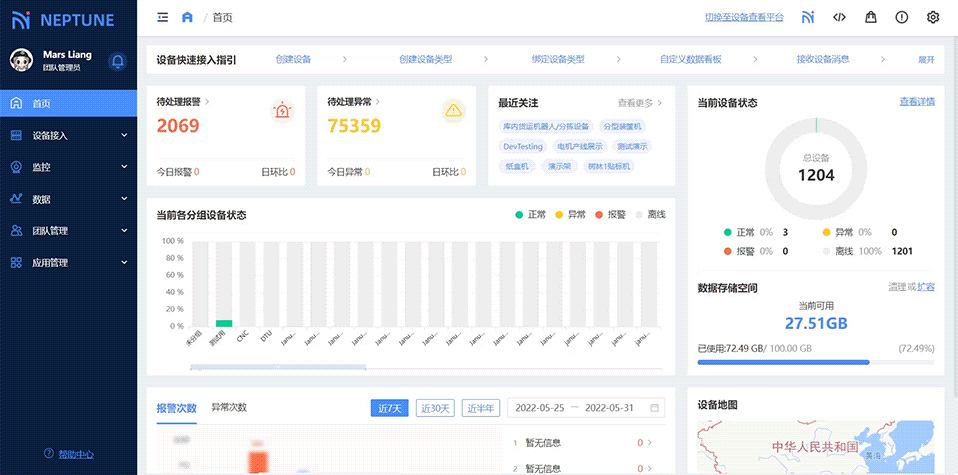The image size is (958, 475).
Task: Toggle the 异常 legend in group chart
Action: pos(570,215)
